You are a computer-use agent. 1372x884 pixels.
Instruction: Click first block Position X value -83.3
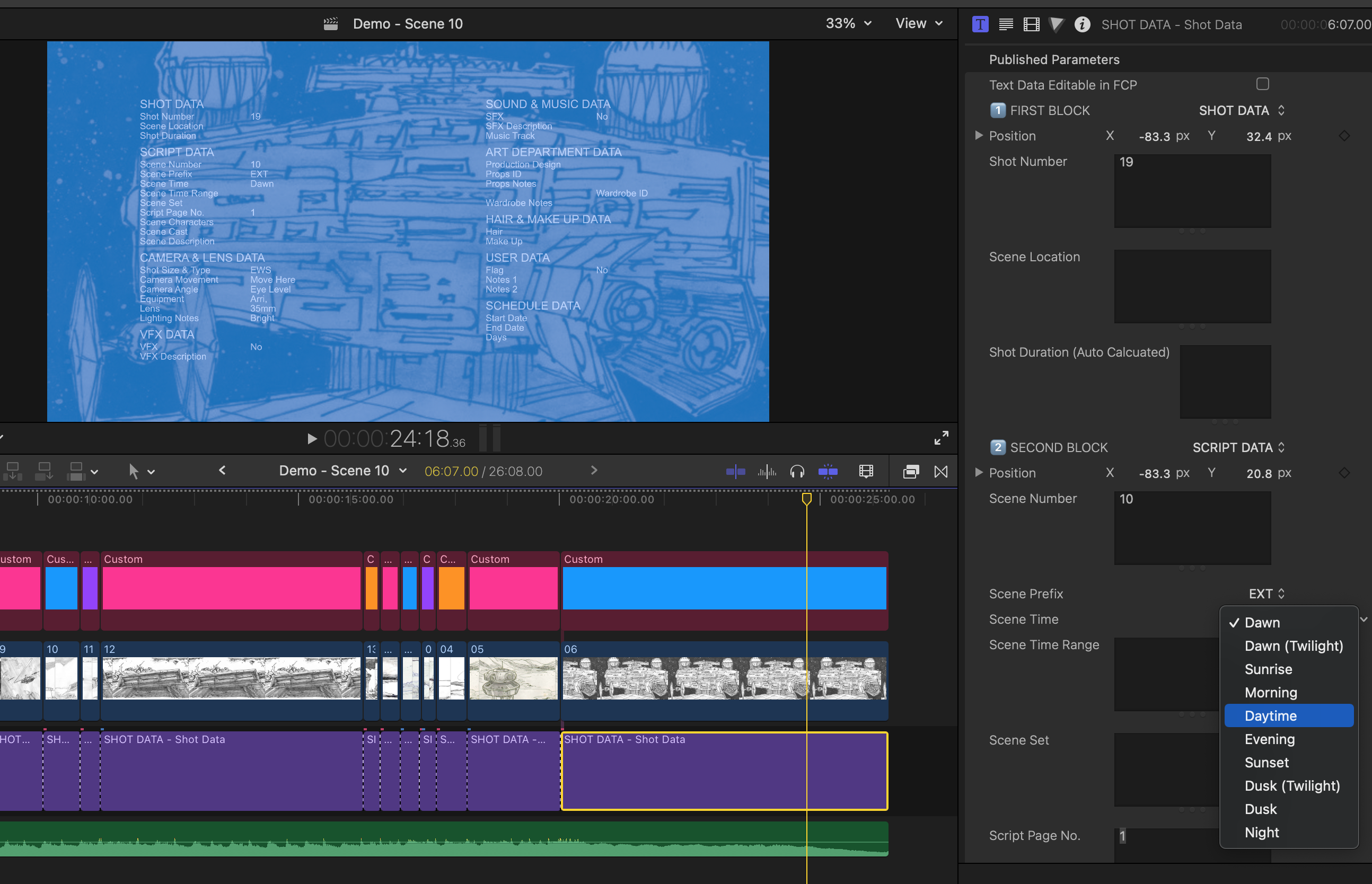click(1155, 136)
